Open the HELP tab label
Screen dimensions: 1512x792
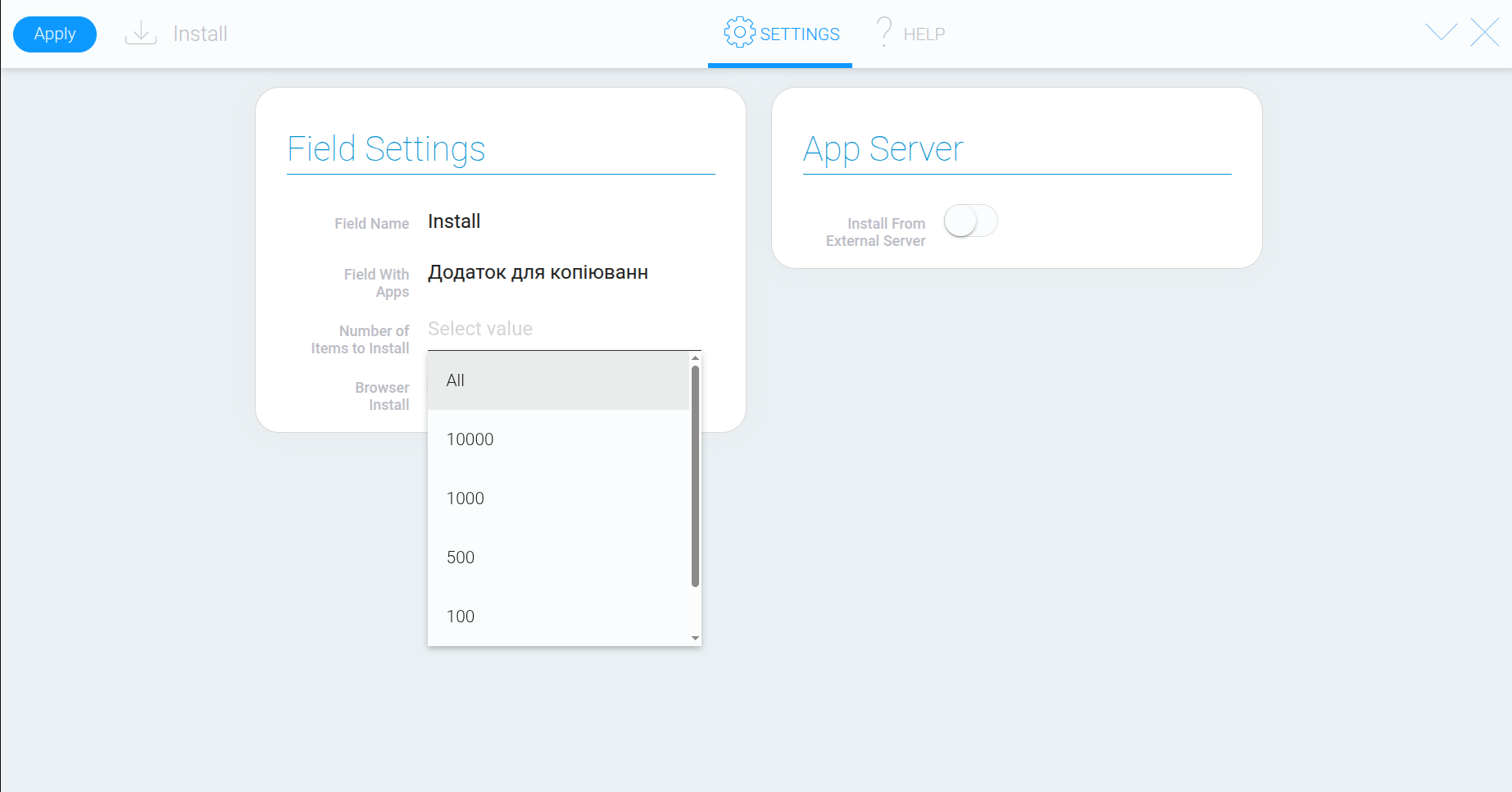click(x=924, y=34)
